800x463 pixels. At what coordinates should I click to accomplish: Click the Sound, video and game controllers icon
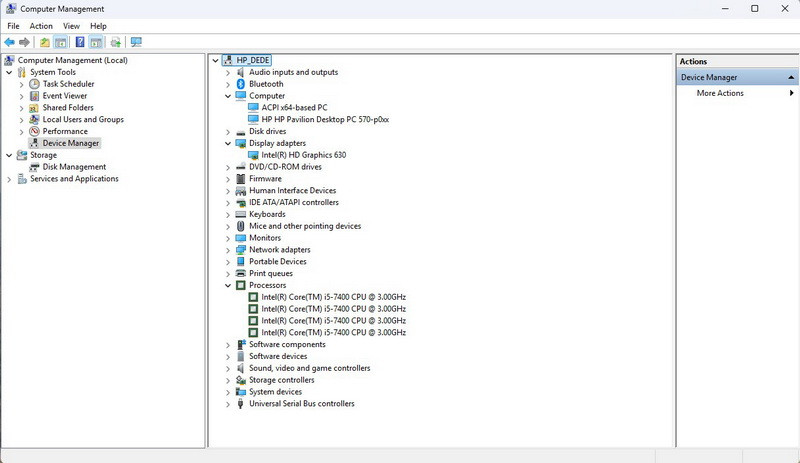coord(241,368)
